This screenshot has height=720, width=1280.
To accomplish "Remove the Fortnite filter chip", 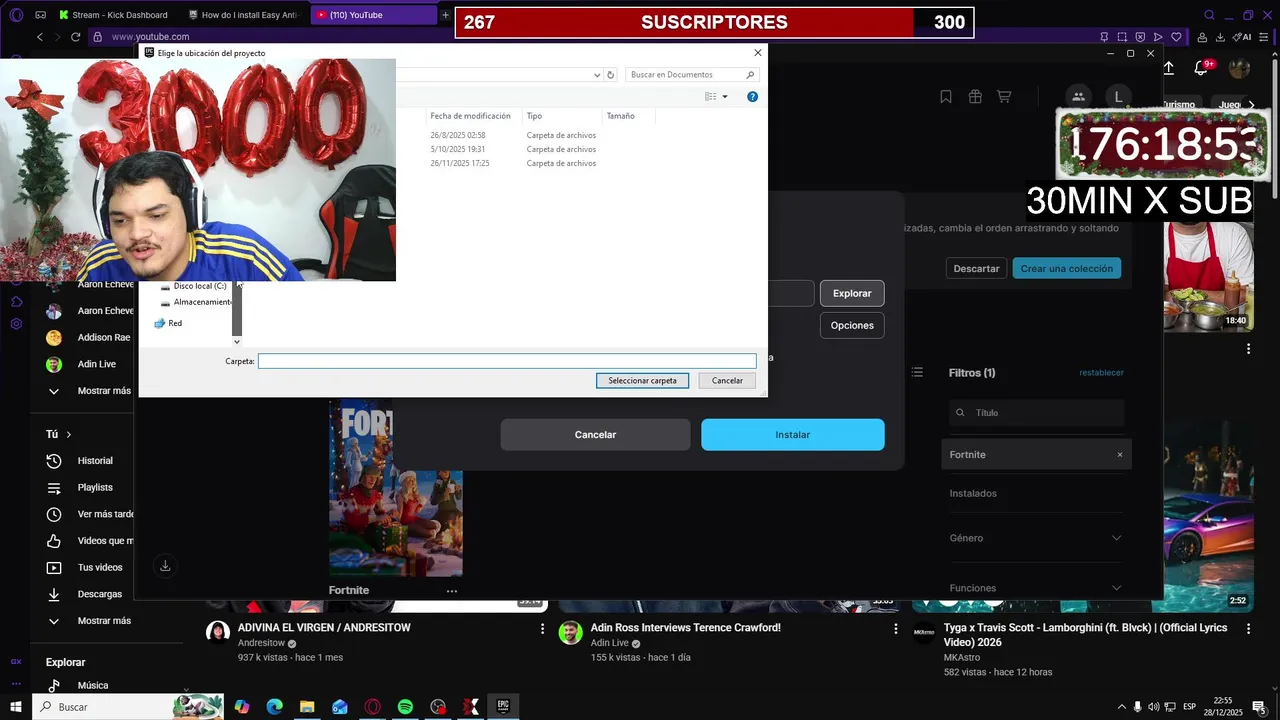I will point(1120,455).
